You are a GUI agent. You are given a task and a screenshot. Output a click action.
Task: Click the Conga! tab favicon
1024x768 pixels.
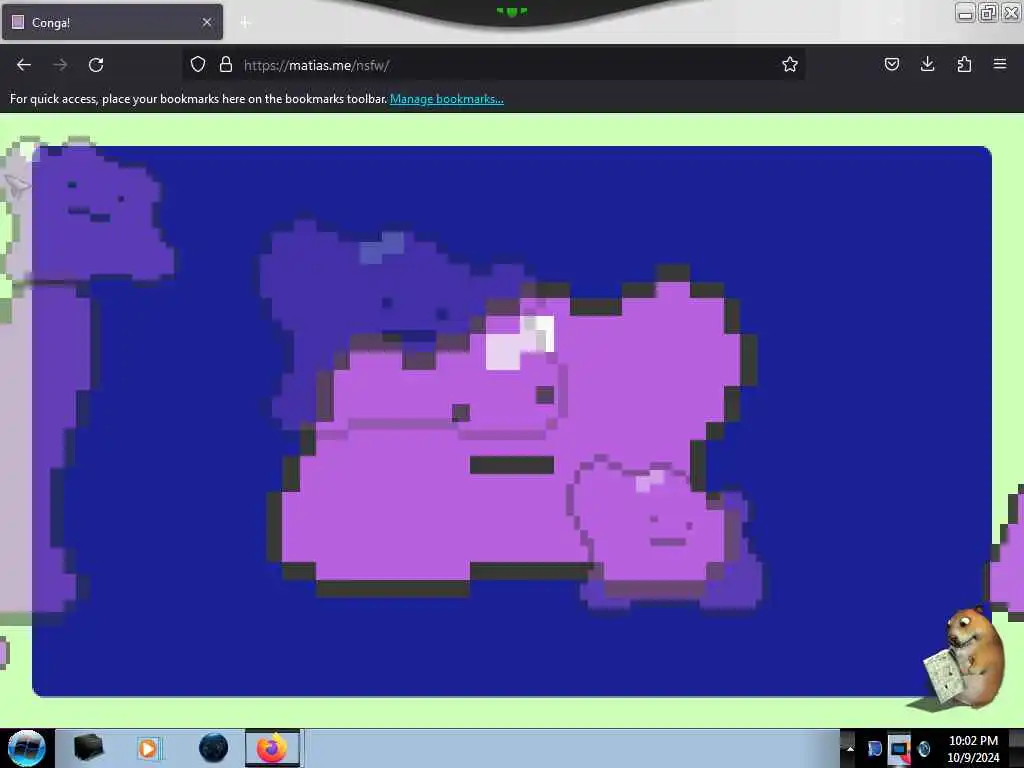[x=18, y=22]
